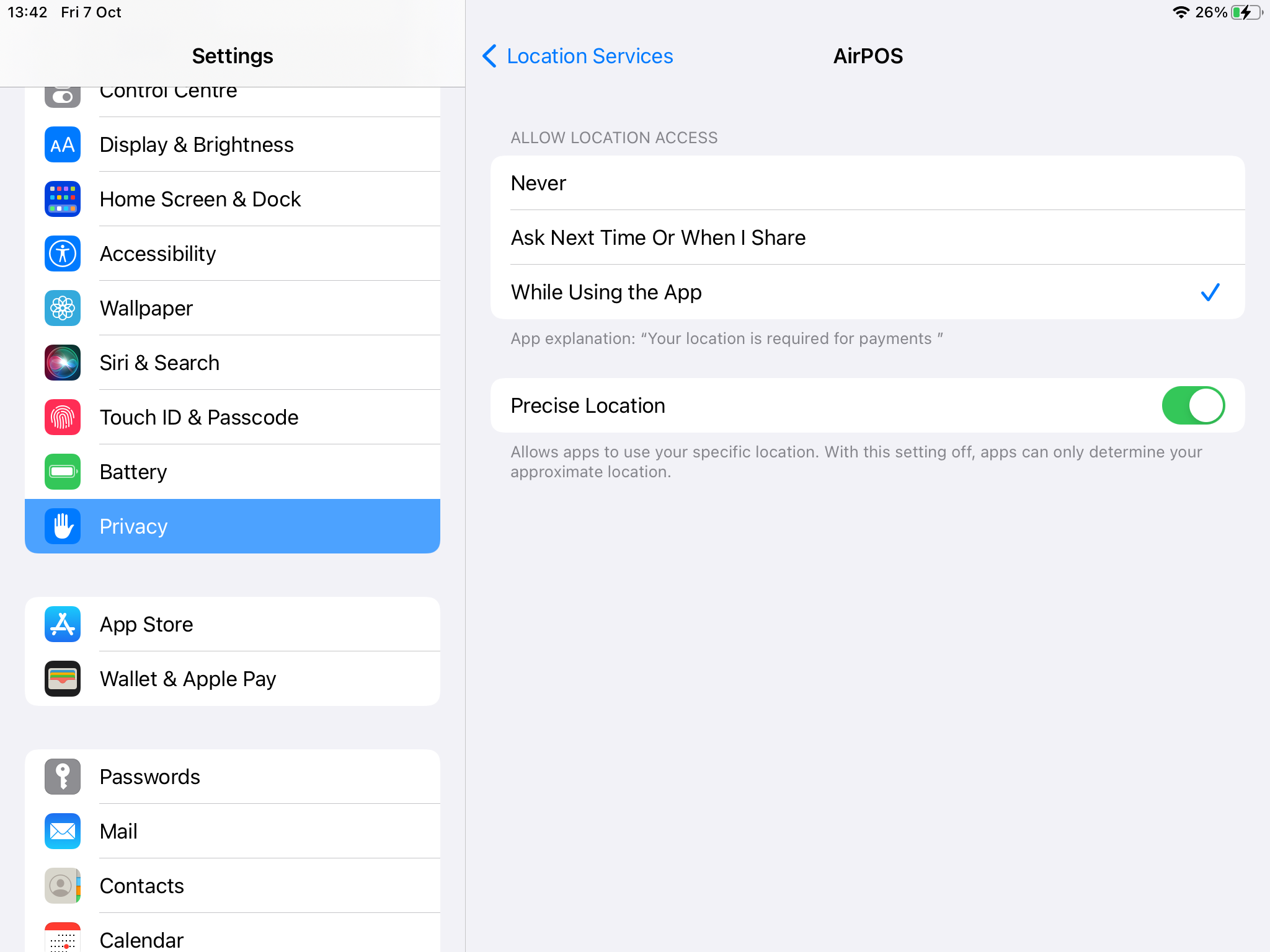Open Privacy settings in sidebar
The image size is (1270, 952).
point(233,526)
